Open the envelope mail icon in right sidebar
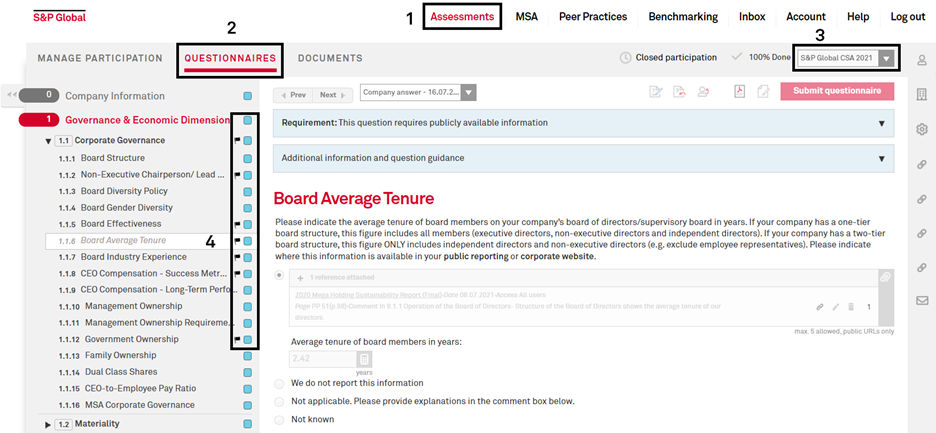Screen dimensions: 936x433 [x=922, y=300]
